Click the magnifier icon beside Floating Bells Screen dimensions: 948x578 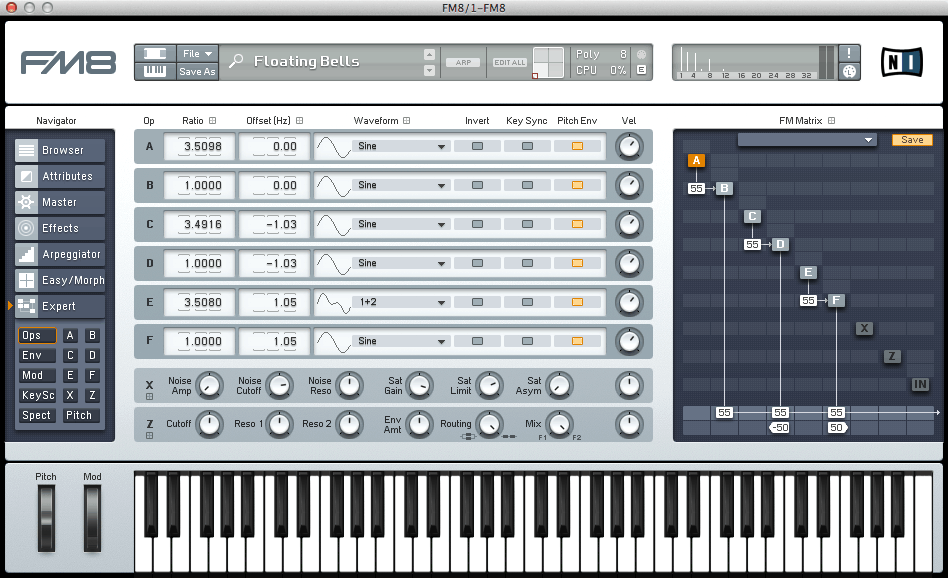click(236, 62)
